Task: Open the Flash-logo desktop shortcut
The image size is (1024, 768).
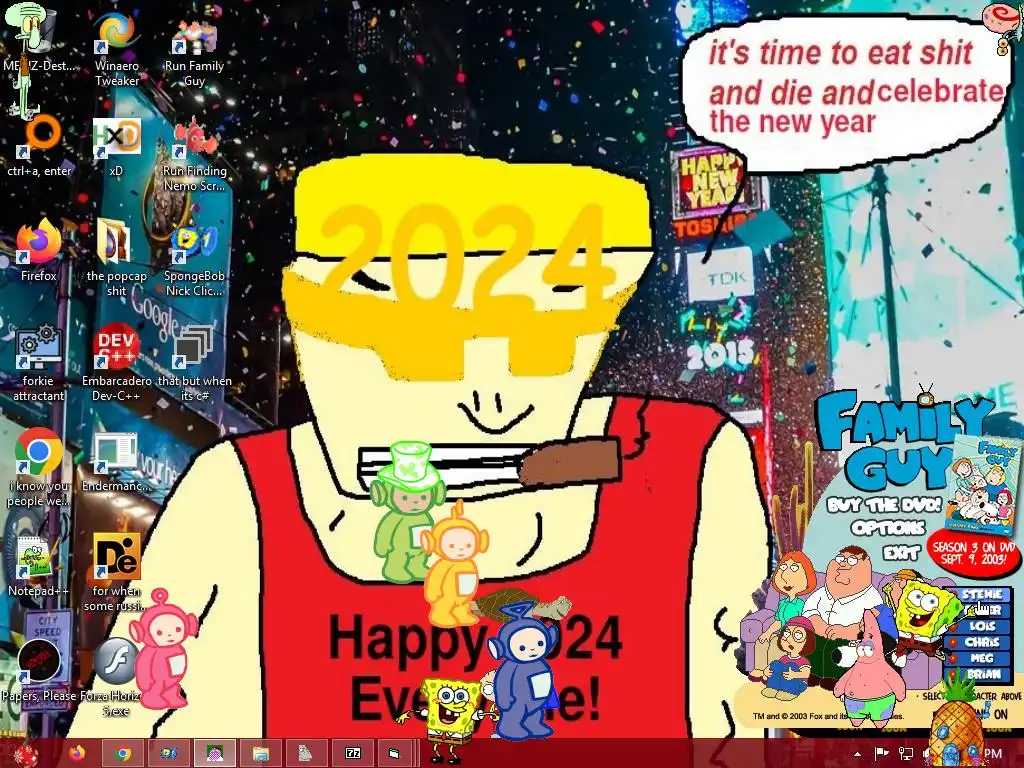Action: point(116,676)
